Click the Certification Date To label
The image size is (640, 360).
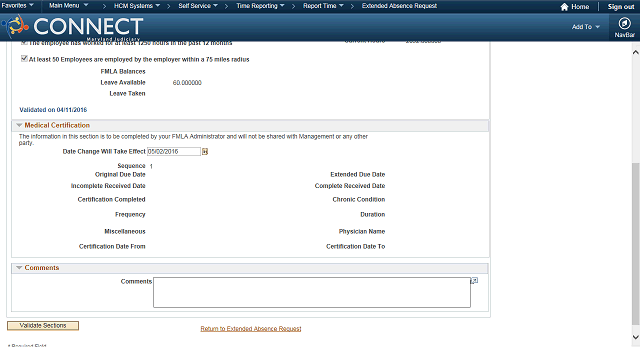pyautogui.click(x=355, y=247)
